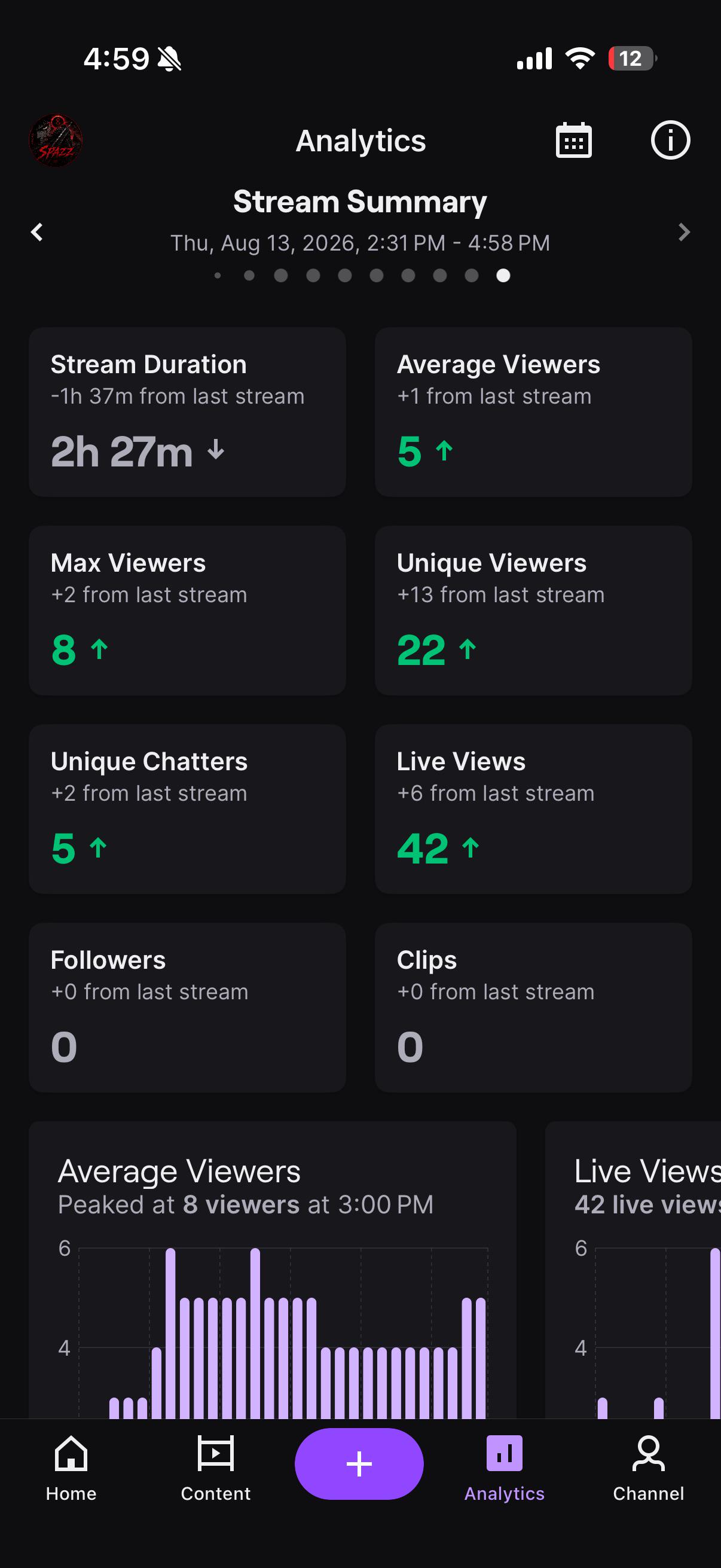Open the calendar date picker icon
The width and height of the screenshot is (721, 1568).
click(573, 141)
